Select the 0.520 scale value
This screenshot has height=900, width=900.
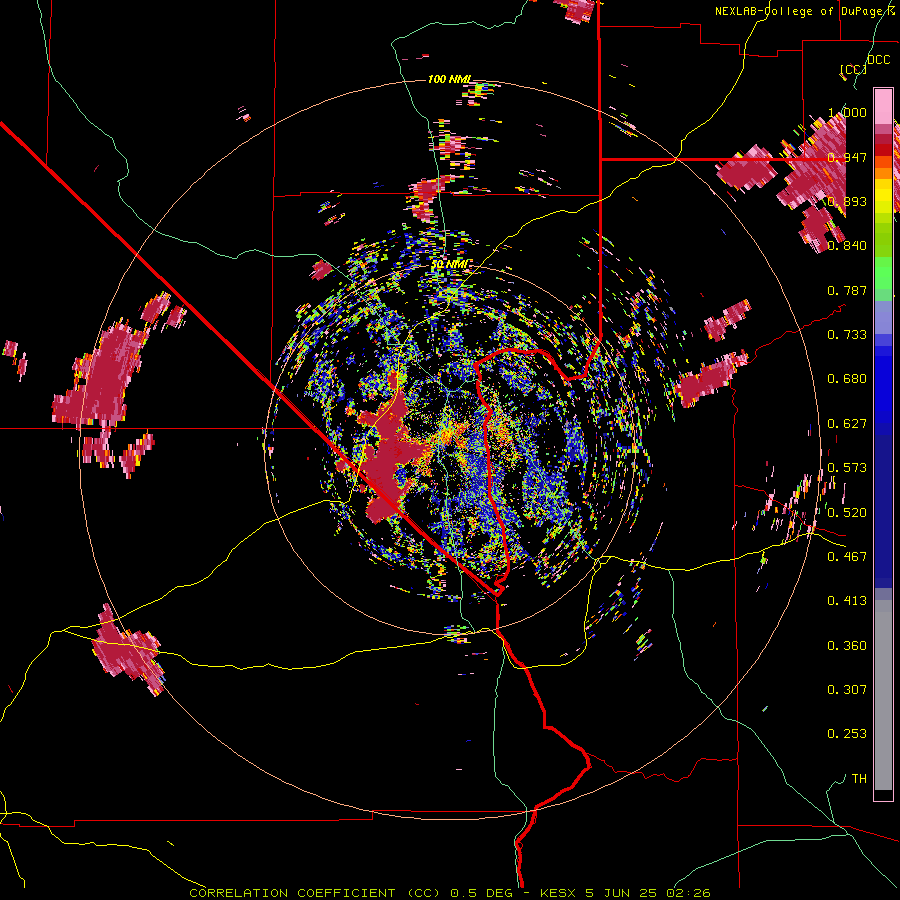[847, 513]
